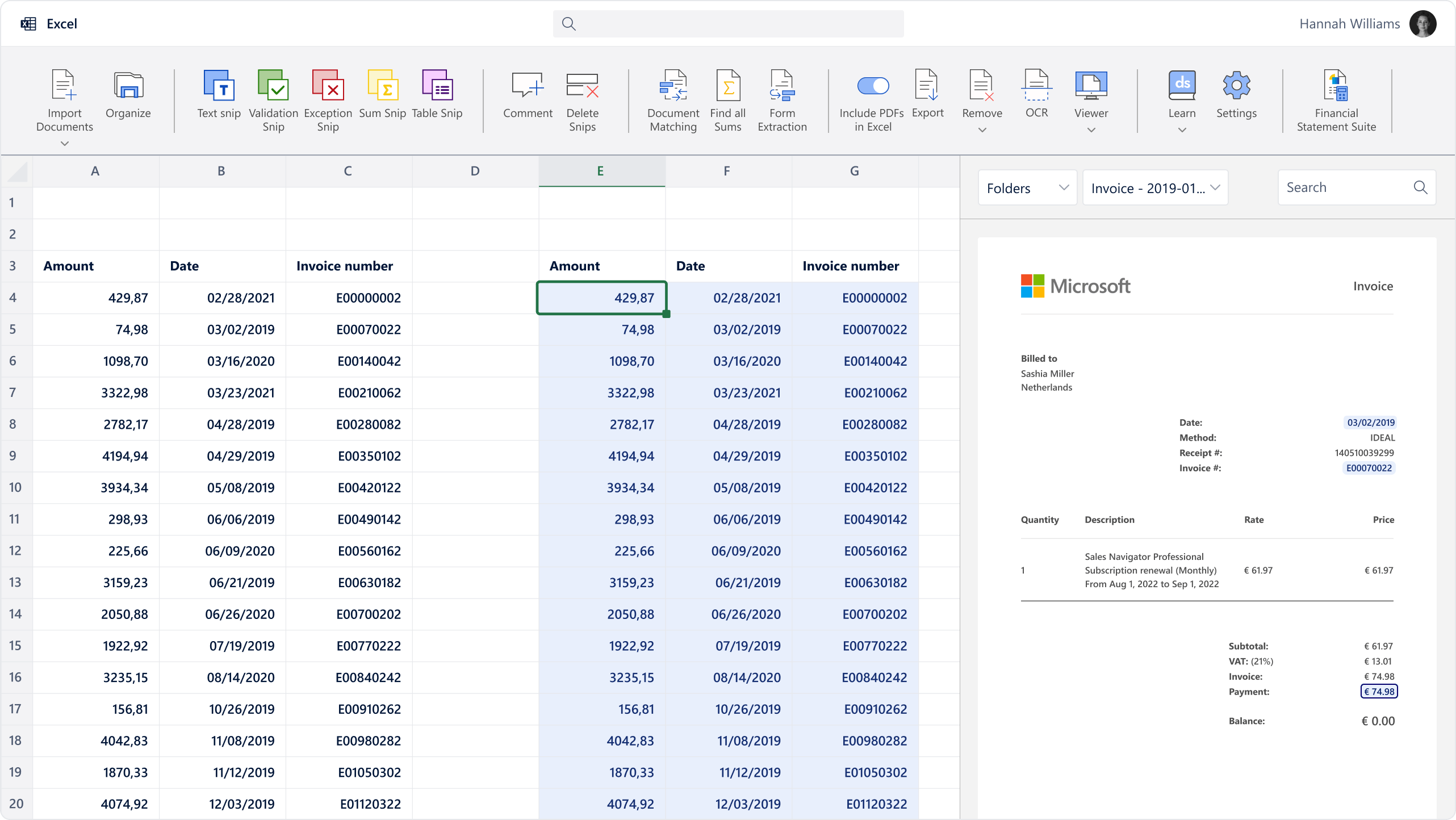Toggle Include PDFs in Excel
Viewport: 1456px width, 820px height.
click(x=872, y=86)
